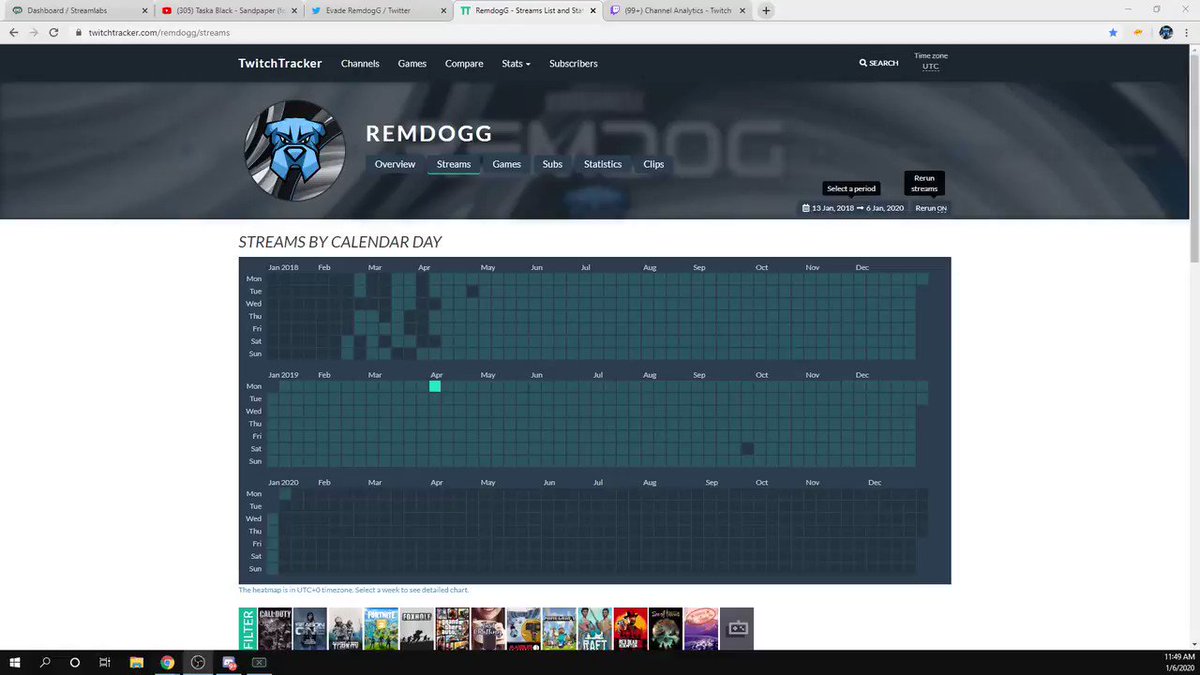
Task: Select the dark October 2019 Saturday cell
Action: coord(747,449)
